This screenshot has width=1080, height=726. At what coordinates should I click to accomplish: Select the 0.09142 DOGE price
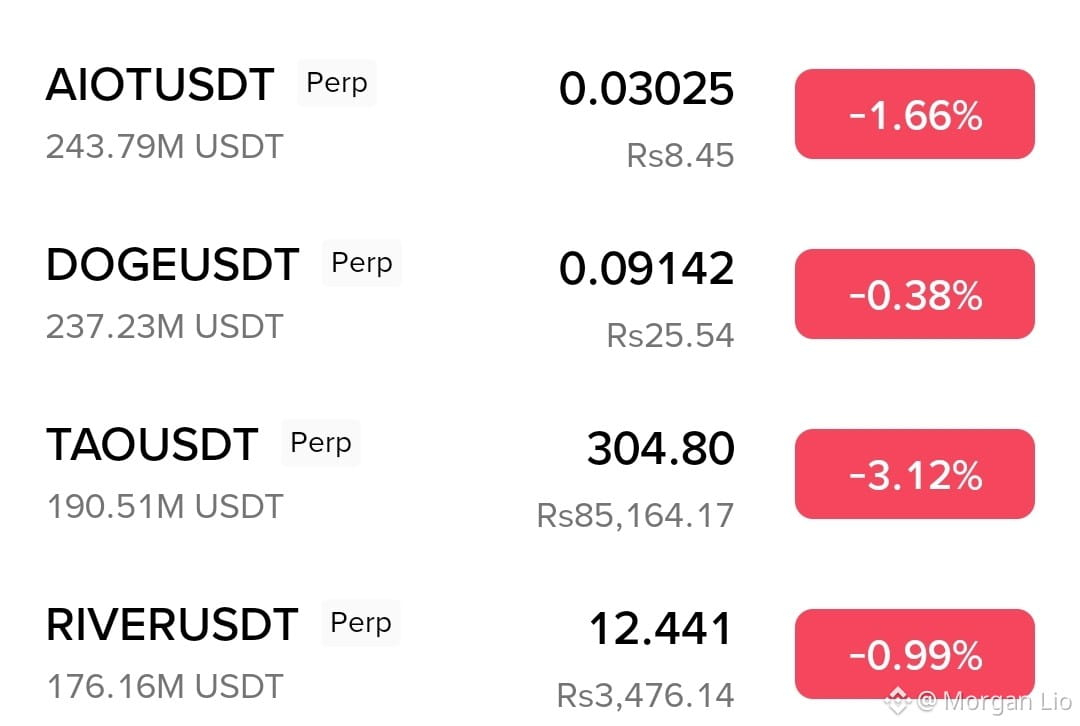pyautogui.click(x=646, y=269)
